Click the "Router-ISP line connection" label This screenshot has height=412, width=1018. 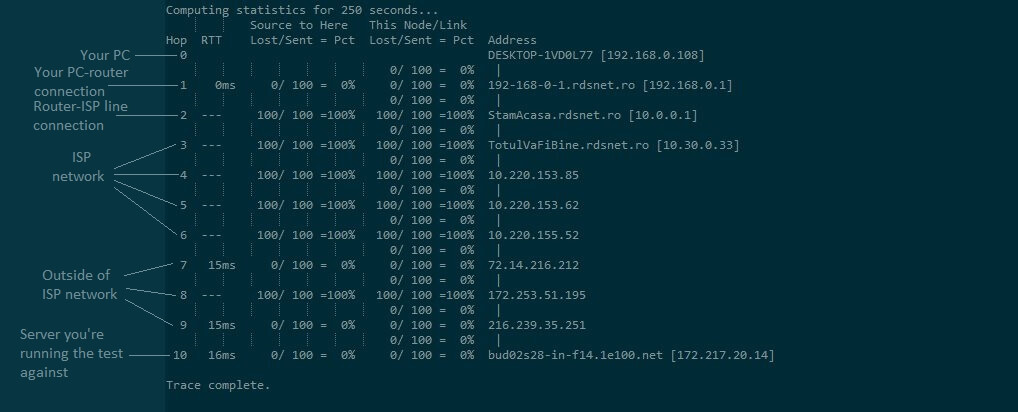click(80, 115)
